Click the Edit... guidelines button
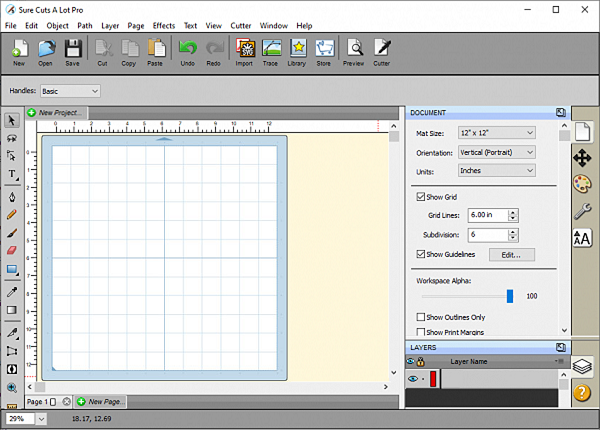 click(x=512, y=255)
